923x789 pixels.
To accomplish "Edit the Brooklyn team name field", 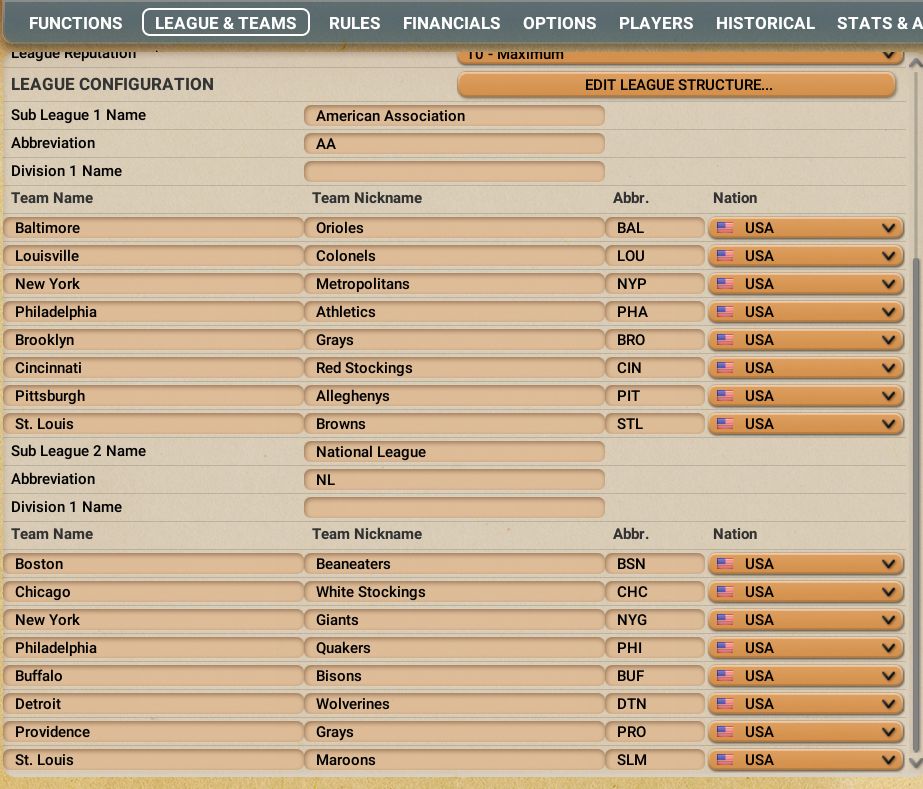I will pyautogui.click(x=153, y=340).
